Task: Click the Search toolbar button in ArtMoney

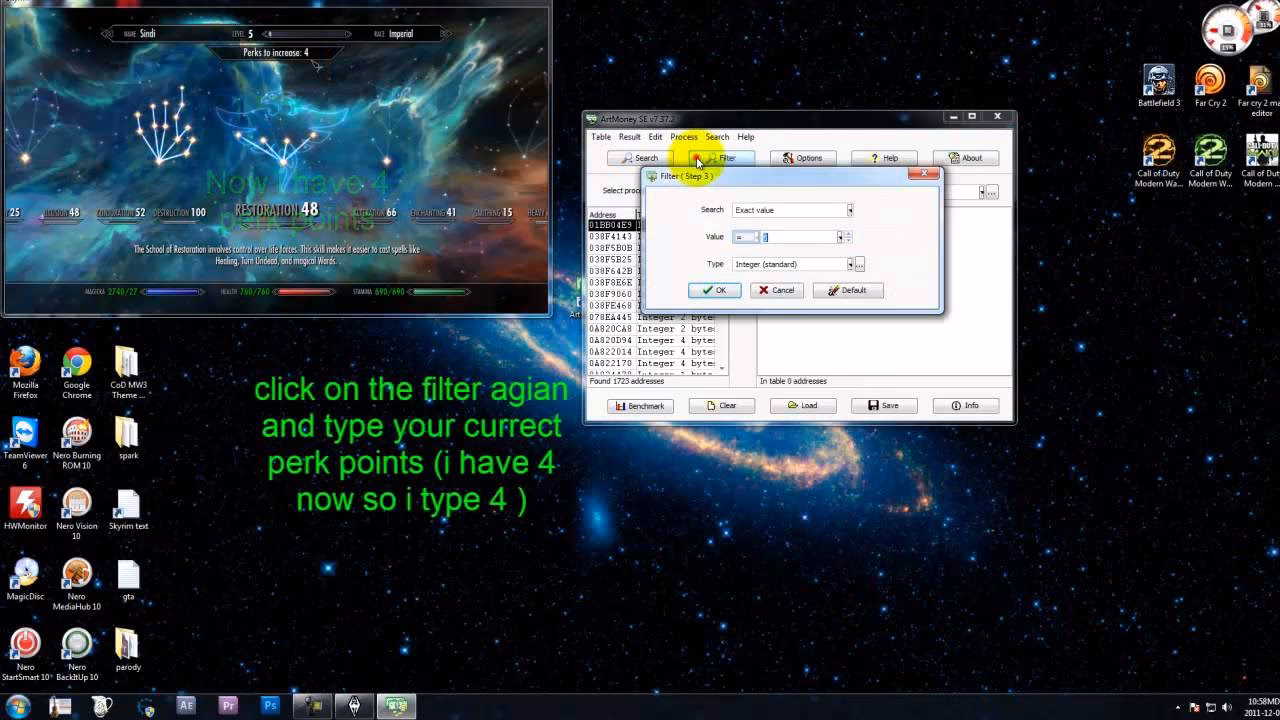Action: click(640, 158)
